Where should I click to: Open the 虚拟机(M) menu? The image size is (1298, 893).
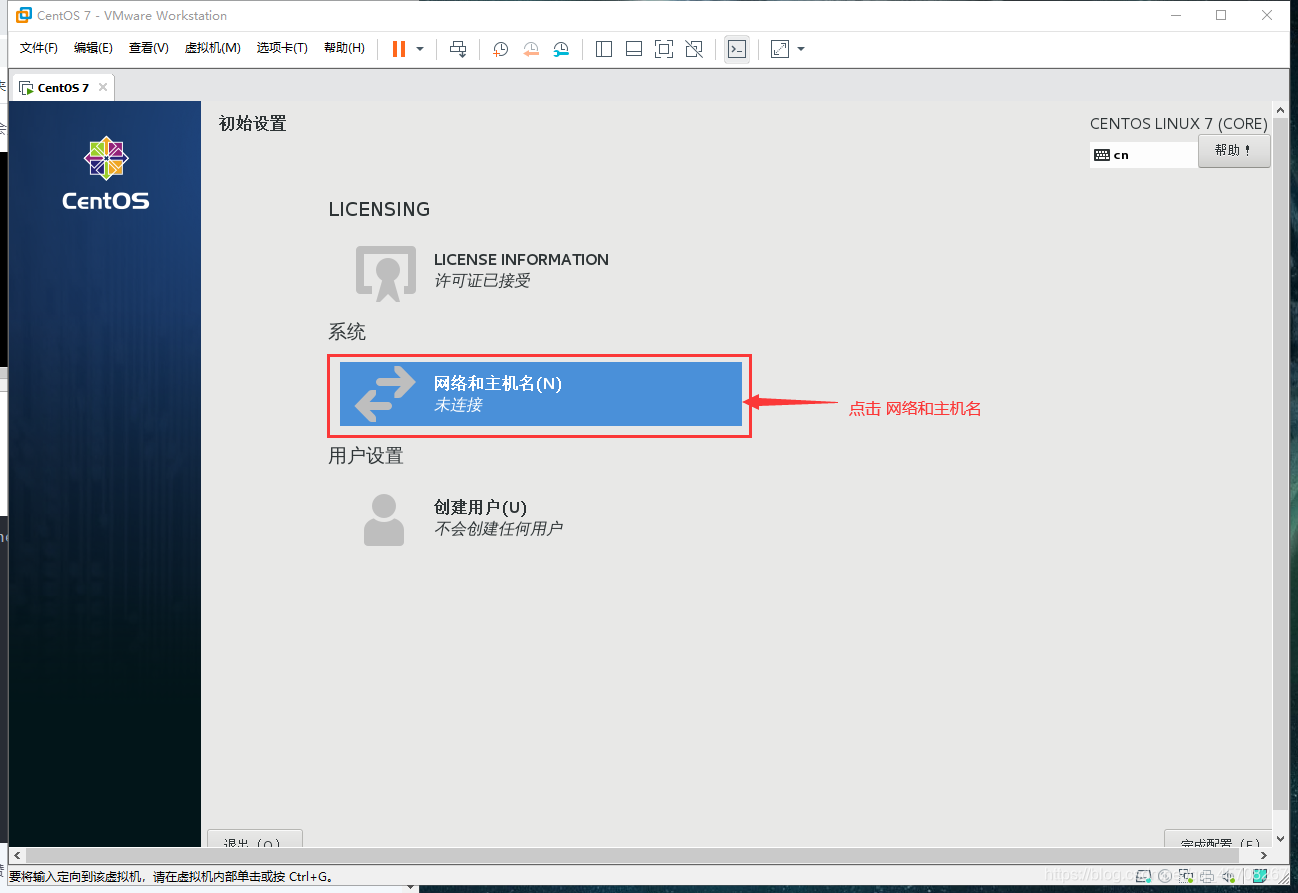click(212, 48)
